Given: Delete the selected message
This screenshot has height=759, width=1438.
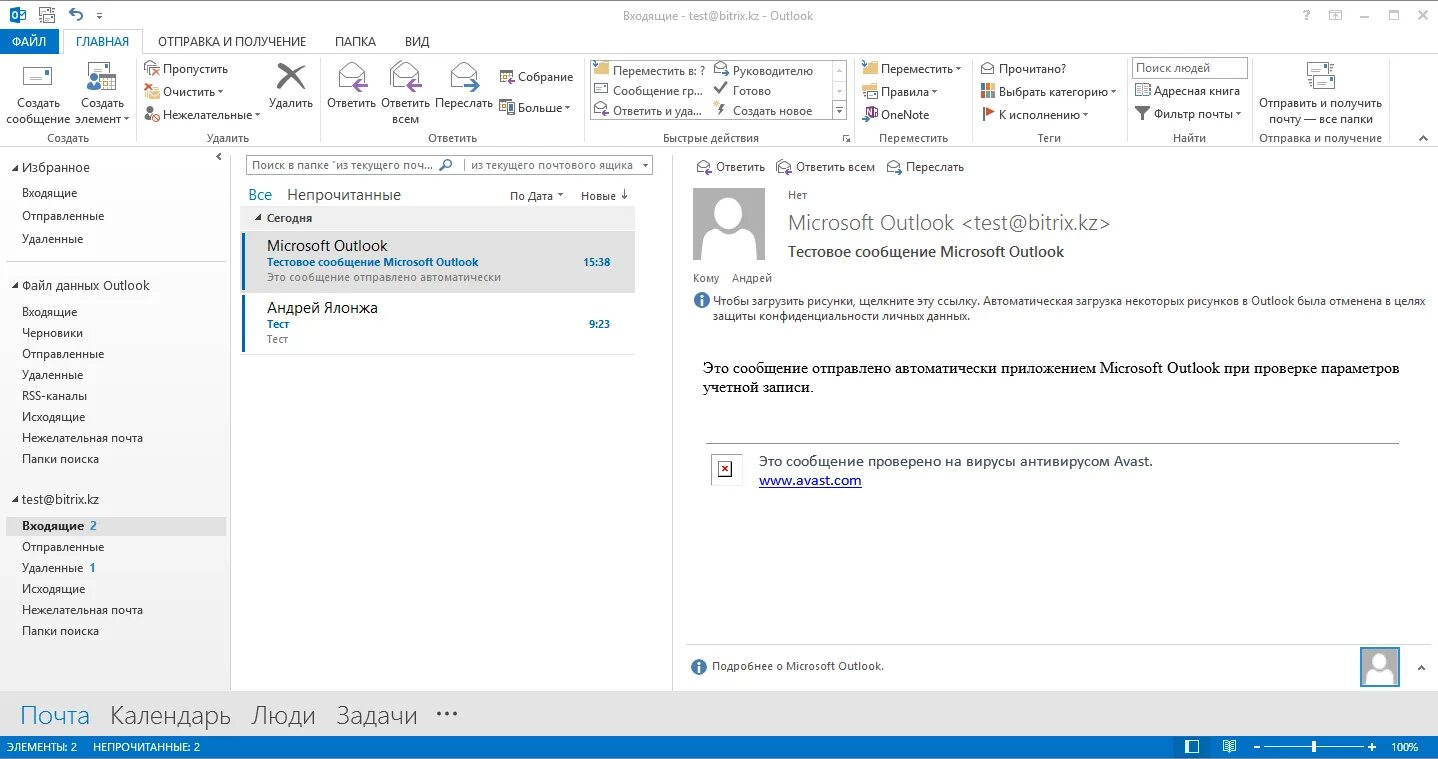Looking at the screenshot, I should [x=291, y=86].
